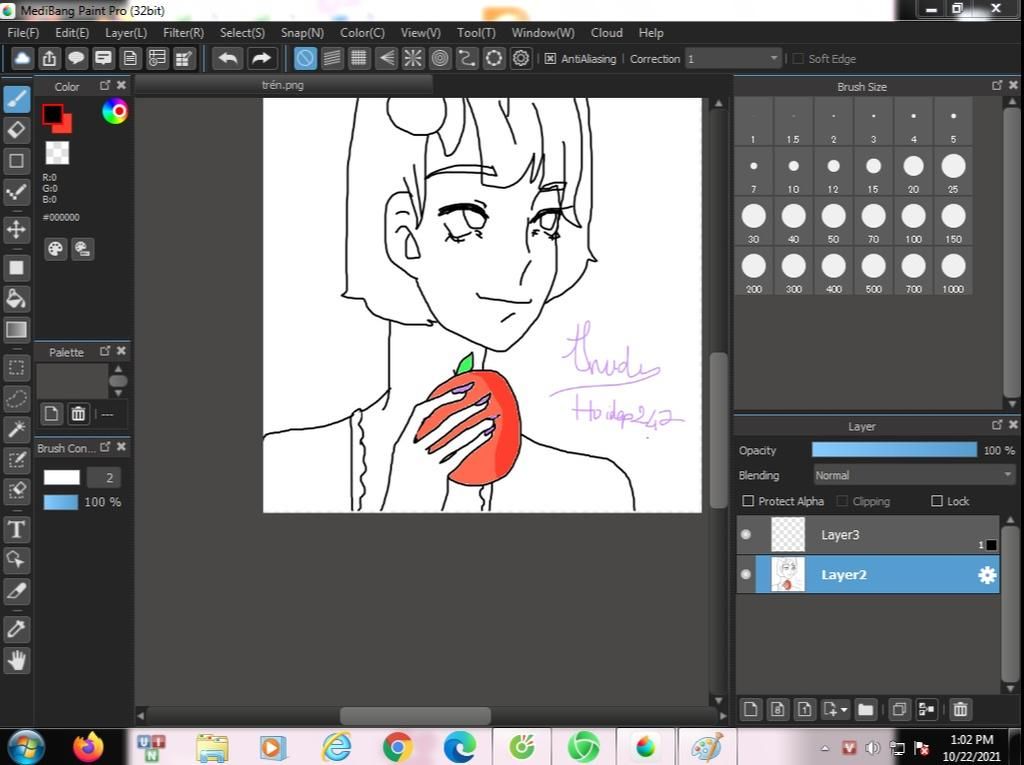1024x765 pixels.
Task: Hide Layer2 visibility dot
Action: [x=746, y=574]
